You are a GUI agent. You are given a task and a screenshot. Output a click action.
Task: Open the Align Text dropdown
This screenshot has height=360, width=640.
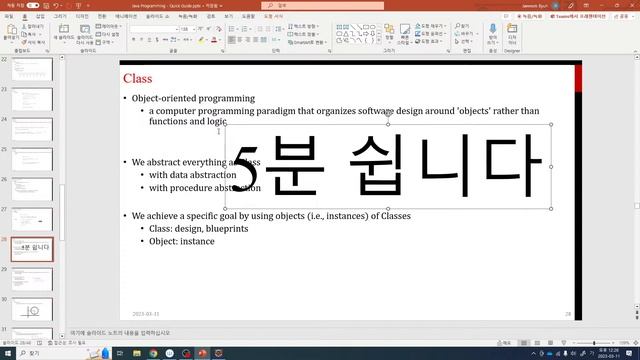(303, 34)
